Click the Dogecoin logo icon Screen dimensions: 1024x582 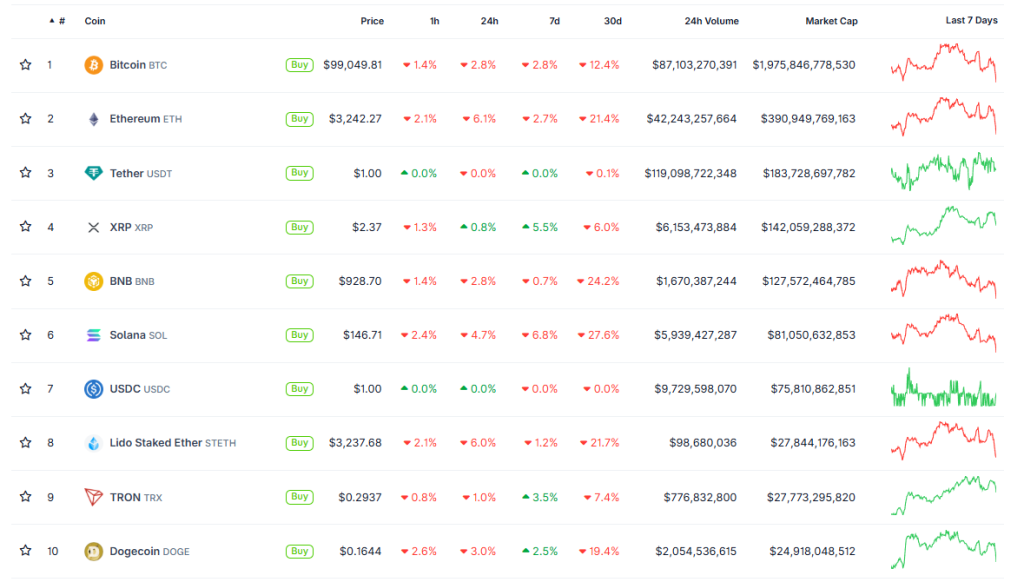click(93, 551)
